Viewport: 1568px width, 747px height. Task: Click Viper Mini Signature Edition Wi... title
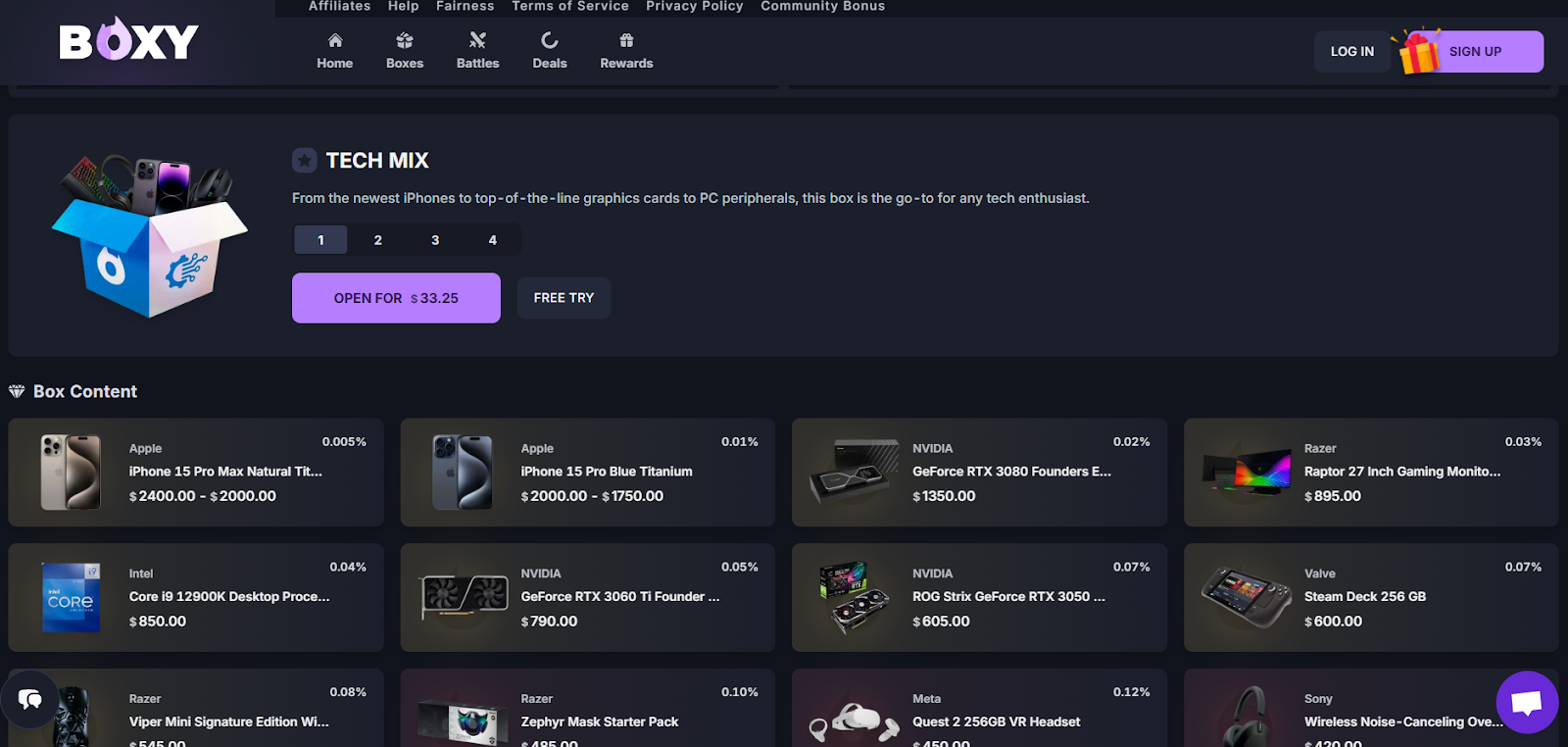pos(229,722)
